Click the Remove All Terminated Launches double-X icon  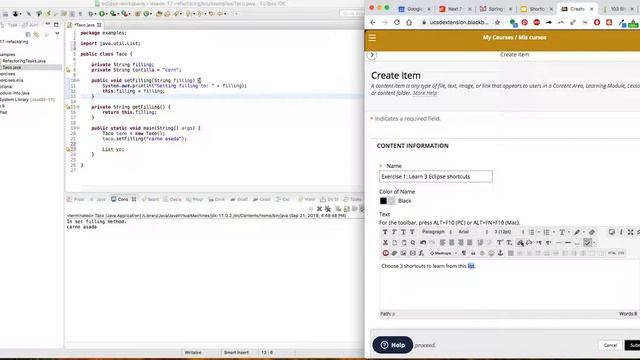(x=328, y=209)
